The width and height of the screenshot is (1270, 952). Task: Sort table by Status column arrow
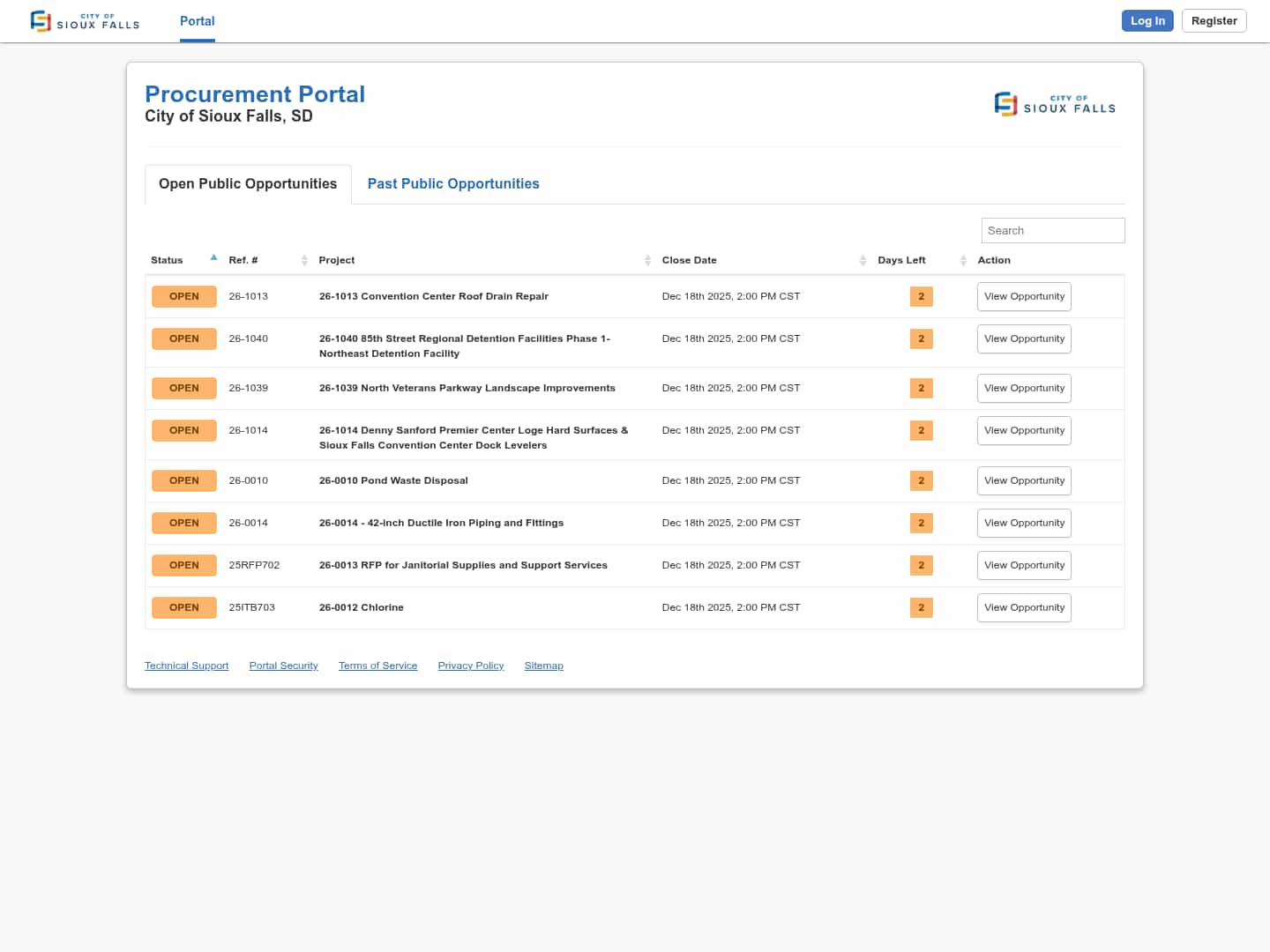pos(213,258)
